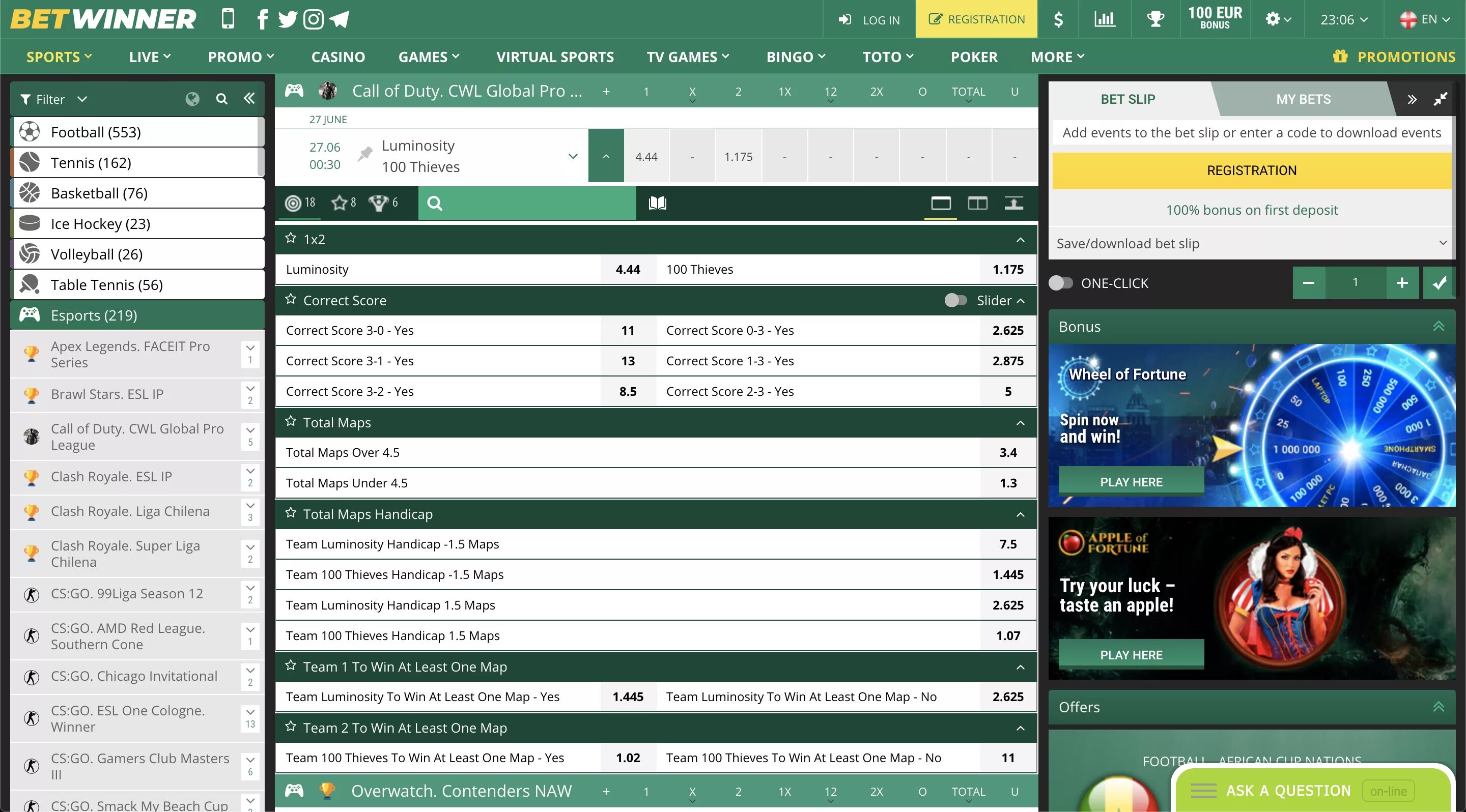This screenshot has height=812, width=1466.
Task: Click the top REGISTRATION button
Action: (x=977, y=19)
